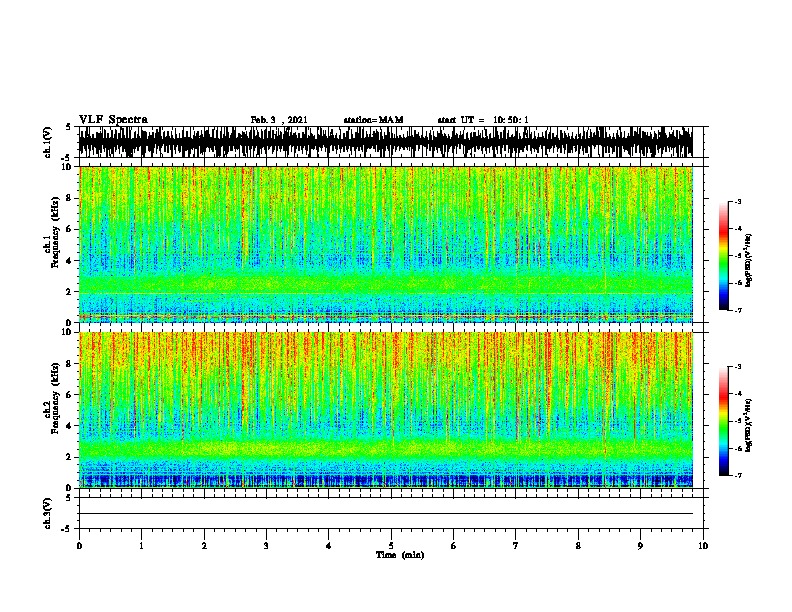Screen dimensions: 792x612
Task: Click the 5 tick on time axis
Action: coord(391,545)
